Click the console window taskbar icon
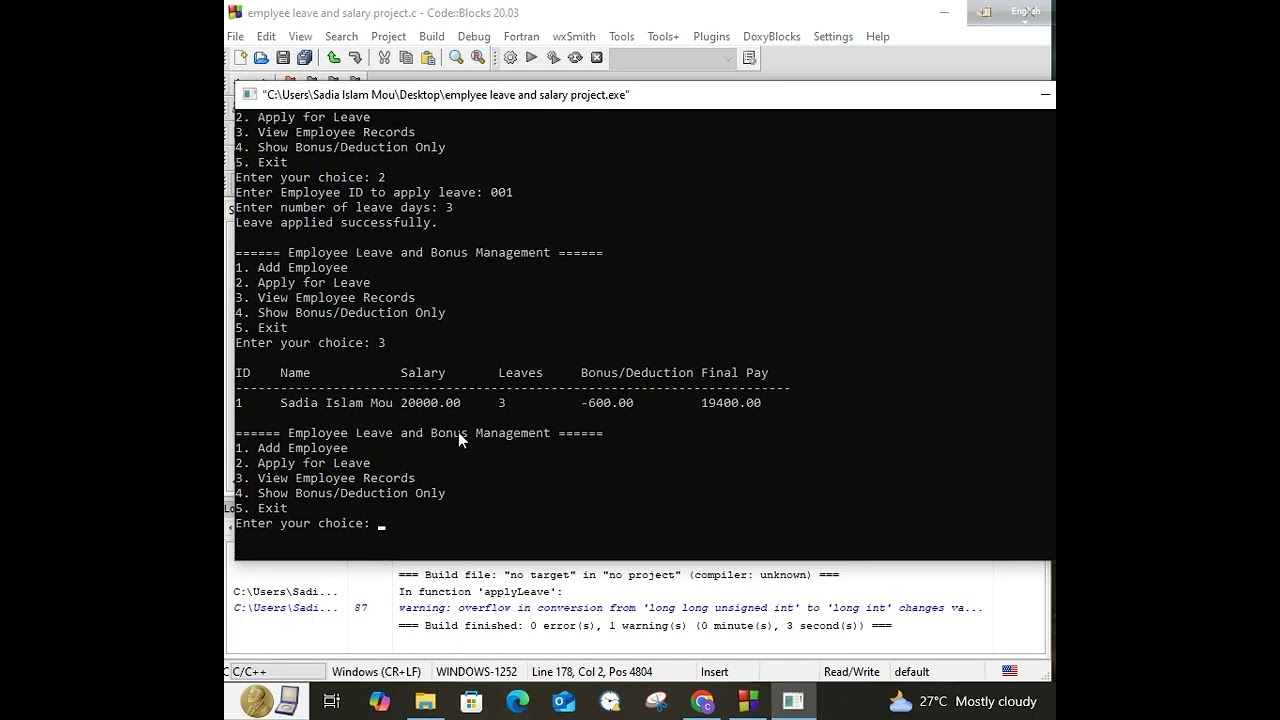This screenshot has height=720, width=1280. 794,702
